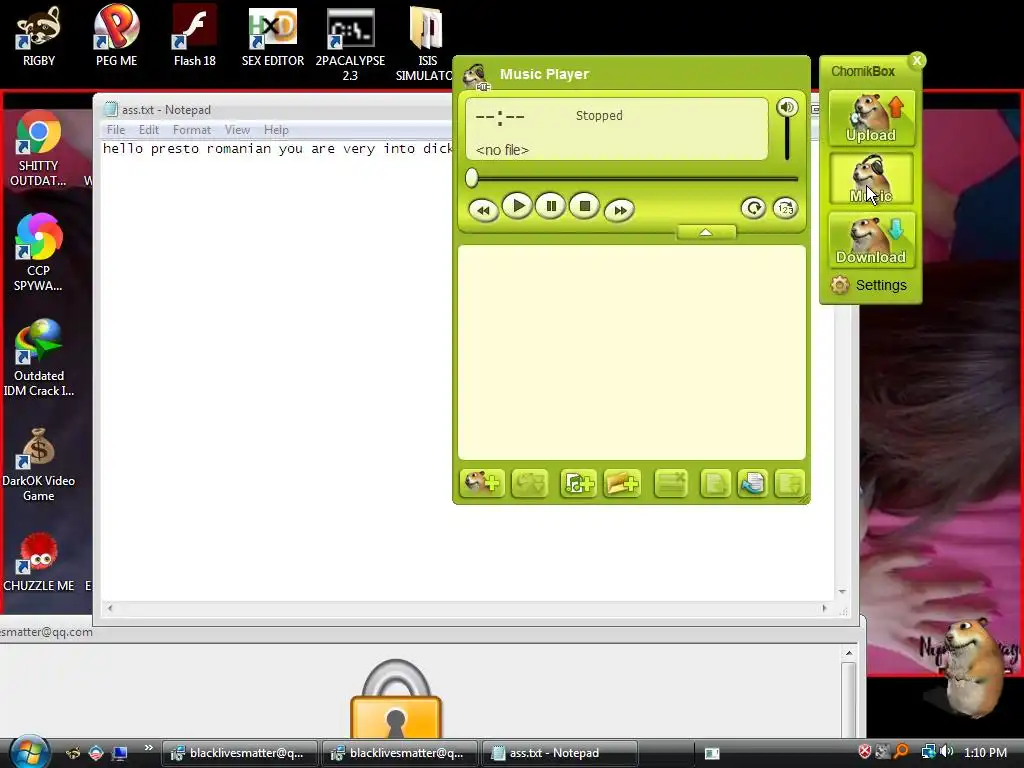Select the RIGBY desktop icon
The height and width of the screenshot is (768, 1024).
click(x=39, y=37)
